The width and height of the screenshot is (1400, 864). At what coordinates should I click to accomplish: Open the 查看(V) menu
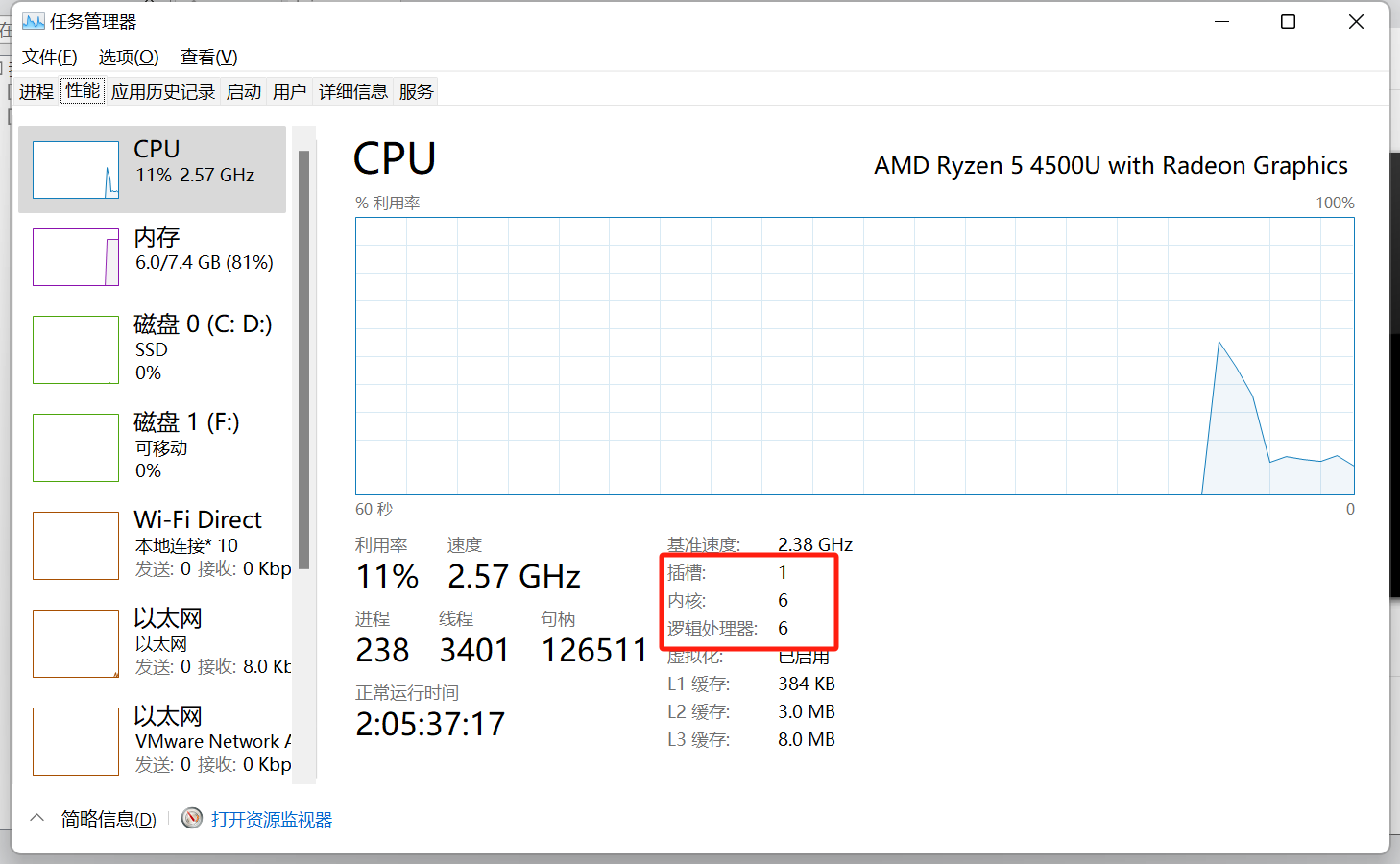208,57
